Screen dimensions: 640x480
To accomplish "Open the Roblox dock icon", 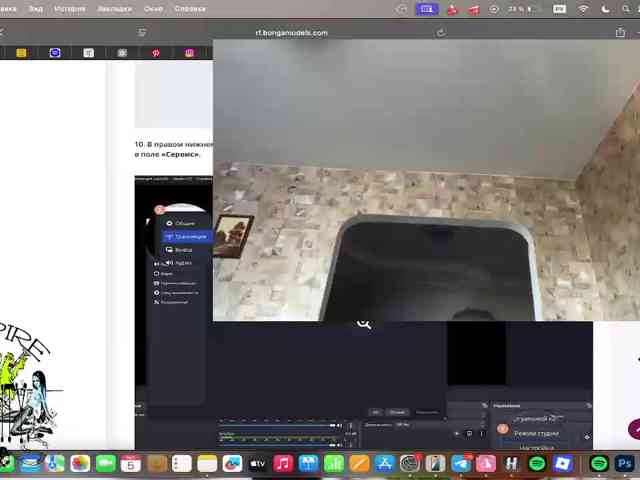I will tap(562, 464).
